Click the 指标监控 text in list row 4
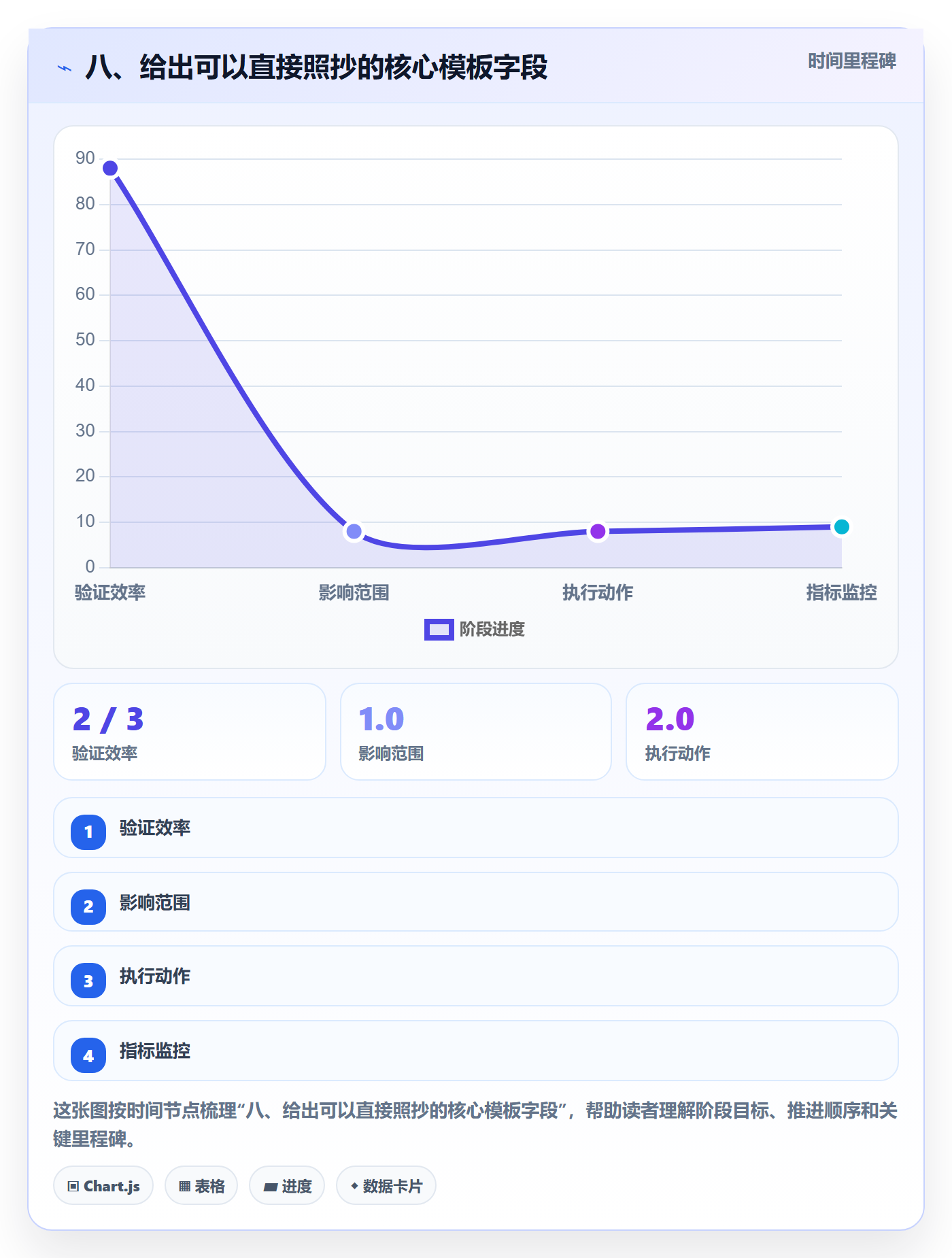 [x=155, y=1051]
